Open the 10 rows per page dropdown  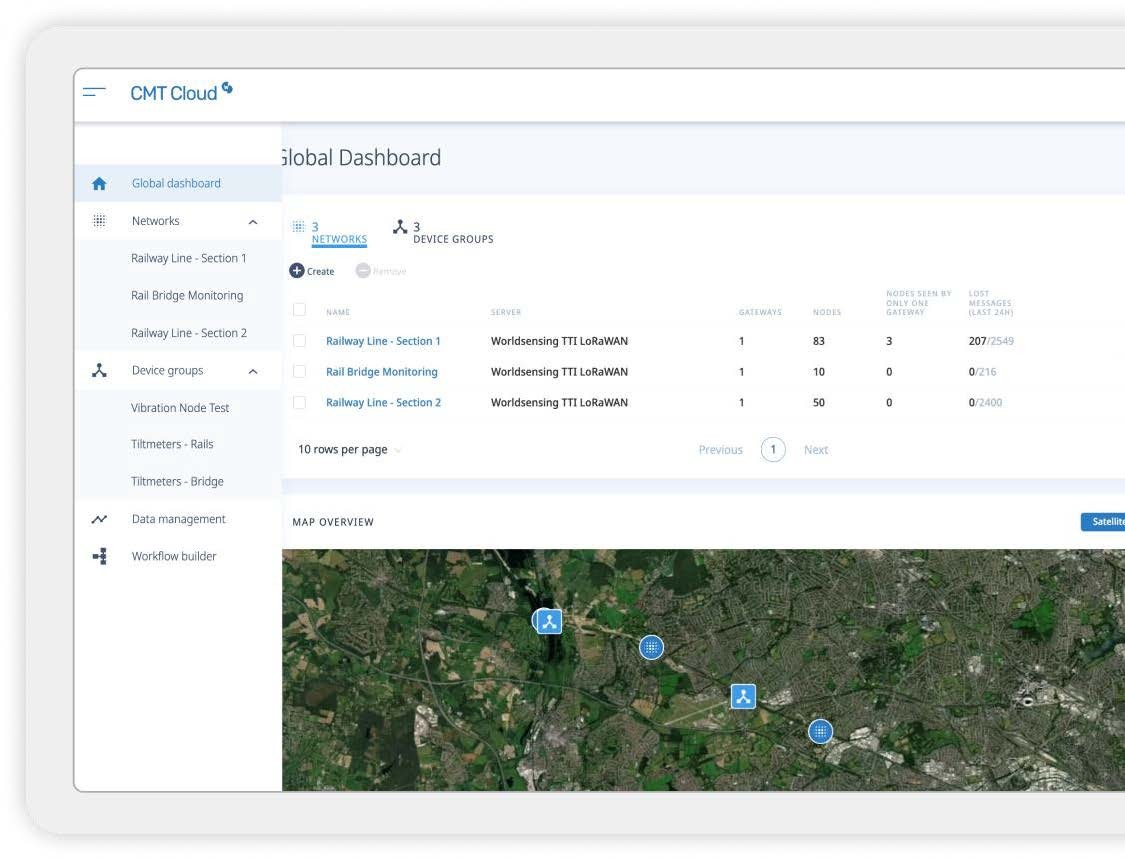click(x=350, y=450)
